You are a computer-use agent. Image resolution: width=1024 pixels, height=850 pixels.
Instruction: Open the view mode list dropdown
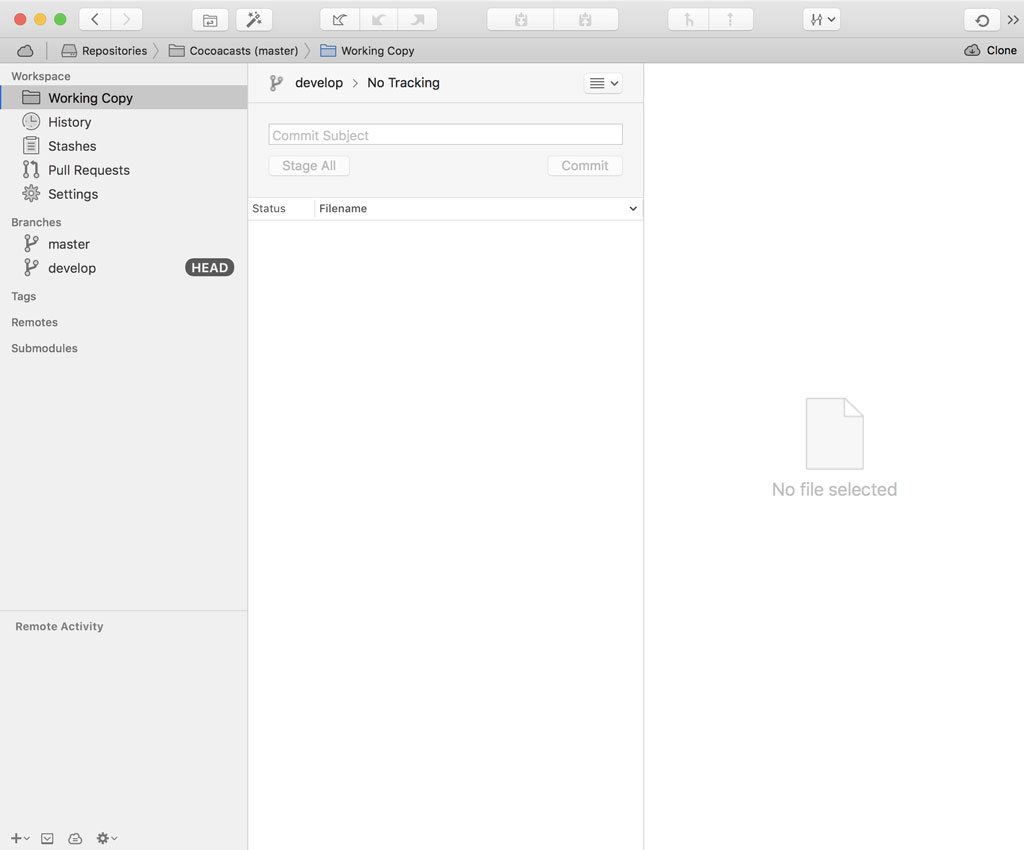point(603,84)
